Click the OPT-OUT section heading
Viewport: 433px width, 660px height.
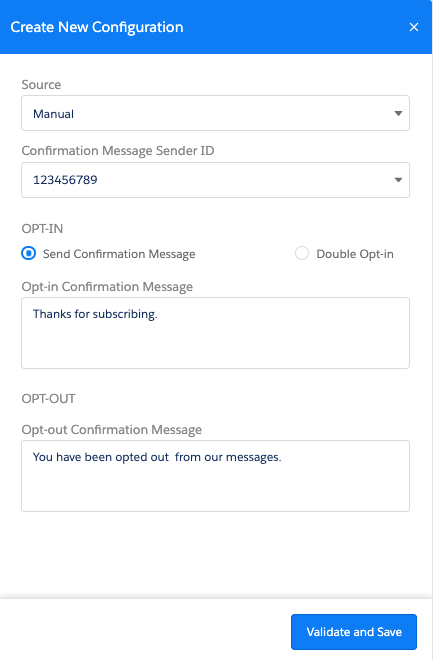[48, 399]
